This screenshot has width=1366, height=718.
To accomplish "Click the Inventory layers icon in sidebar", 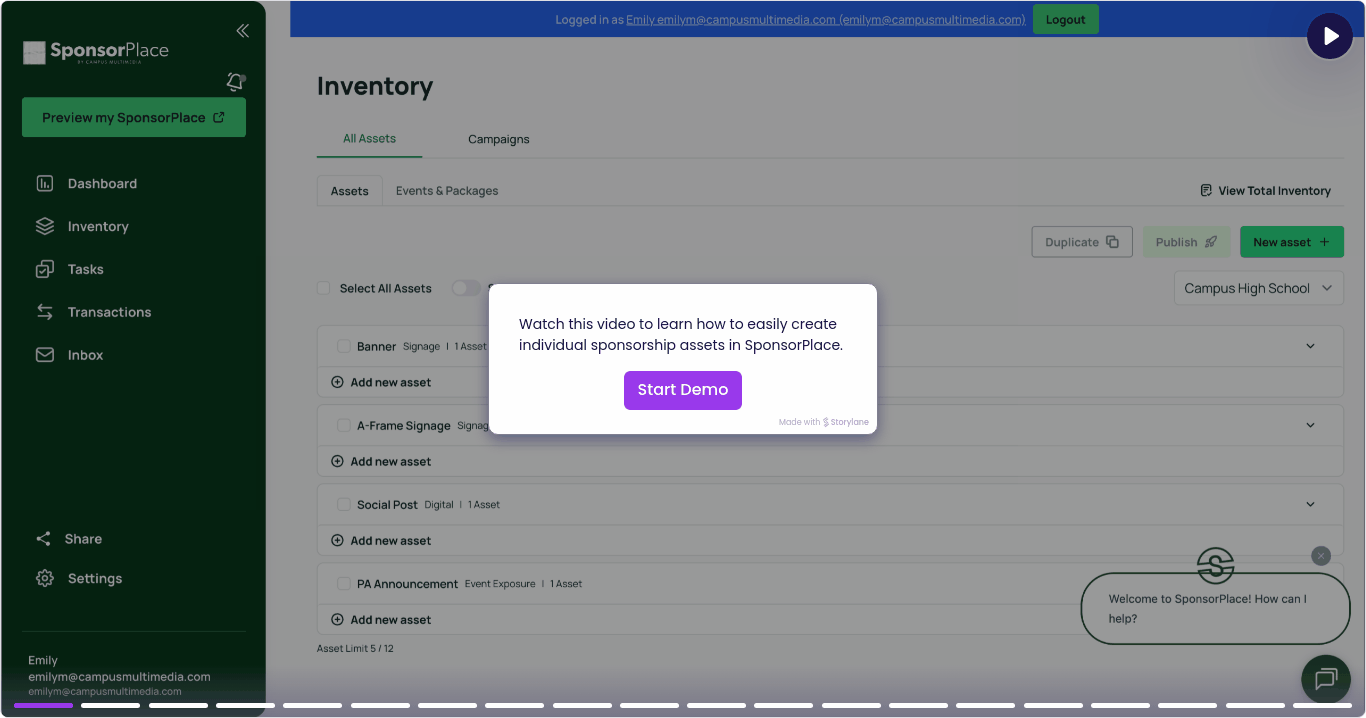I will [45, 227].
